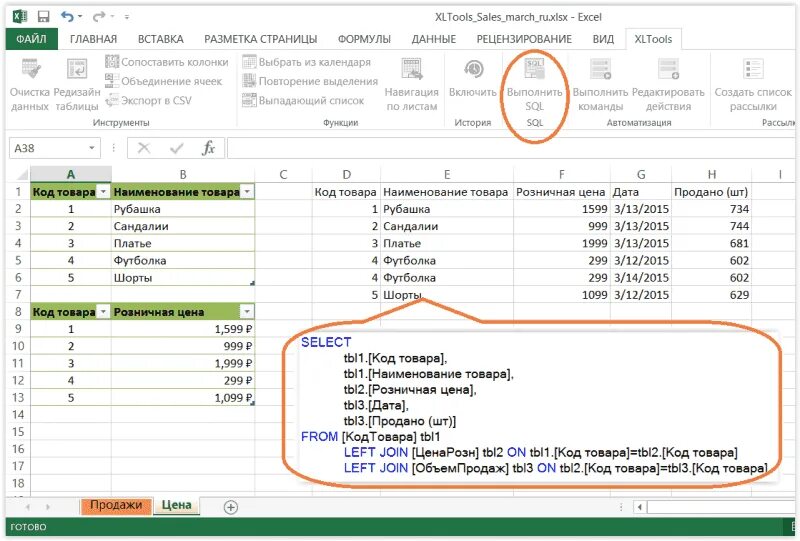The width and height of the screenshot is (800, 541).
Task: Open filter dropdown for Код товара in row 1
Action: click(x=103, y=192)
